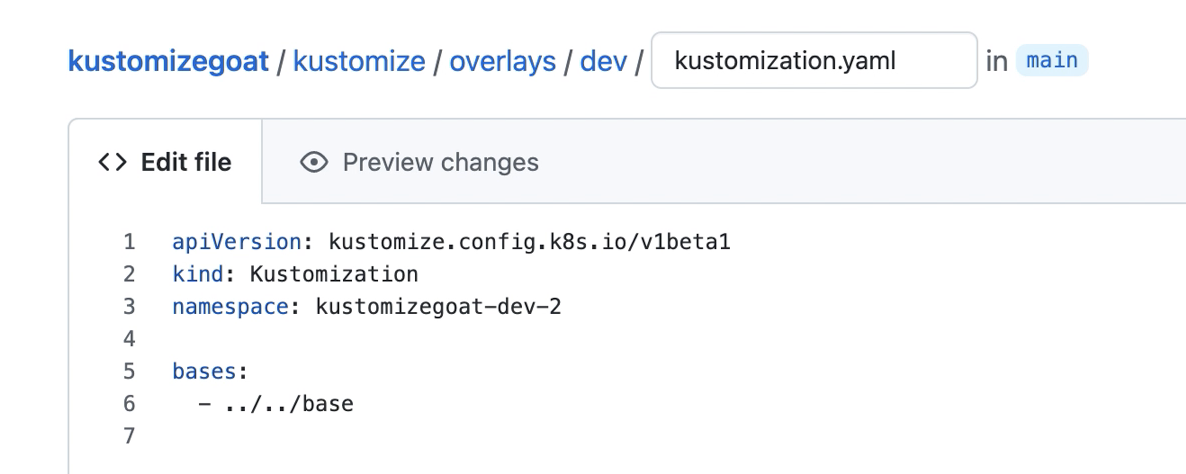
Task: Click line number 4 in gutter
Action: pos(129,339)
